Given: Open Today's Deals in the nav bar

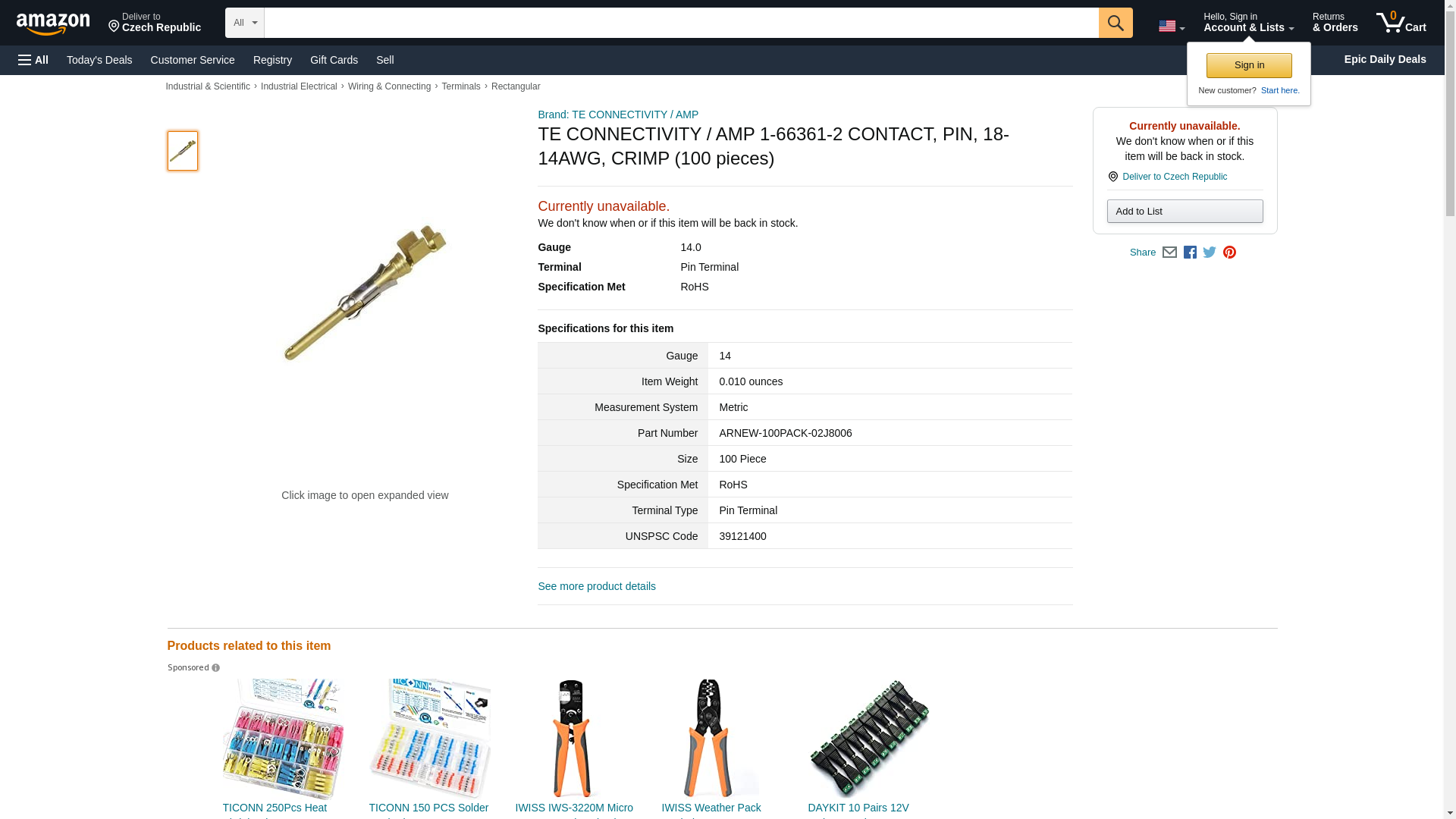Looking at the screenshot, I should [x=99, y=60].
